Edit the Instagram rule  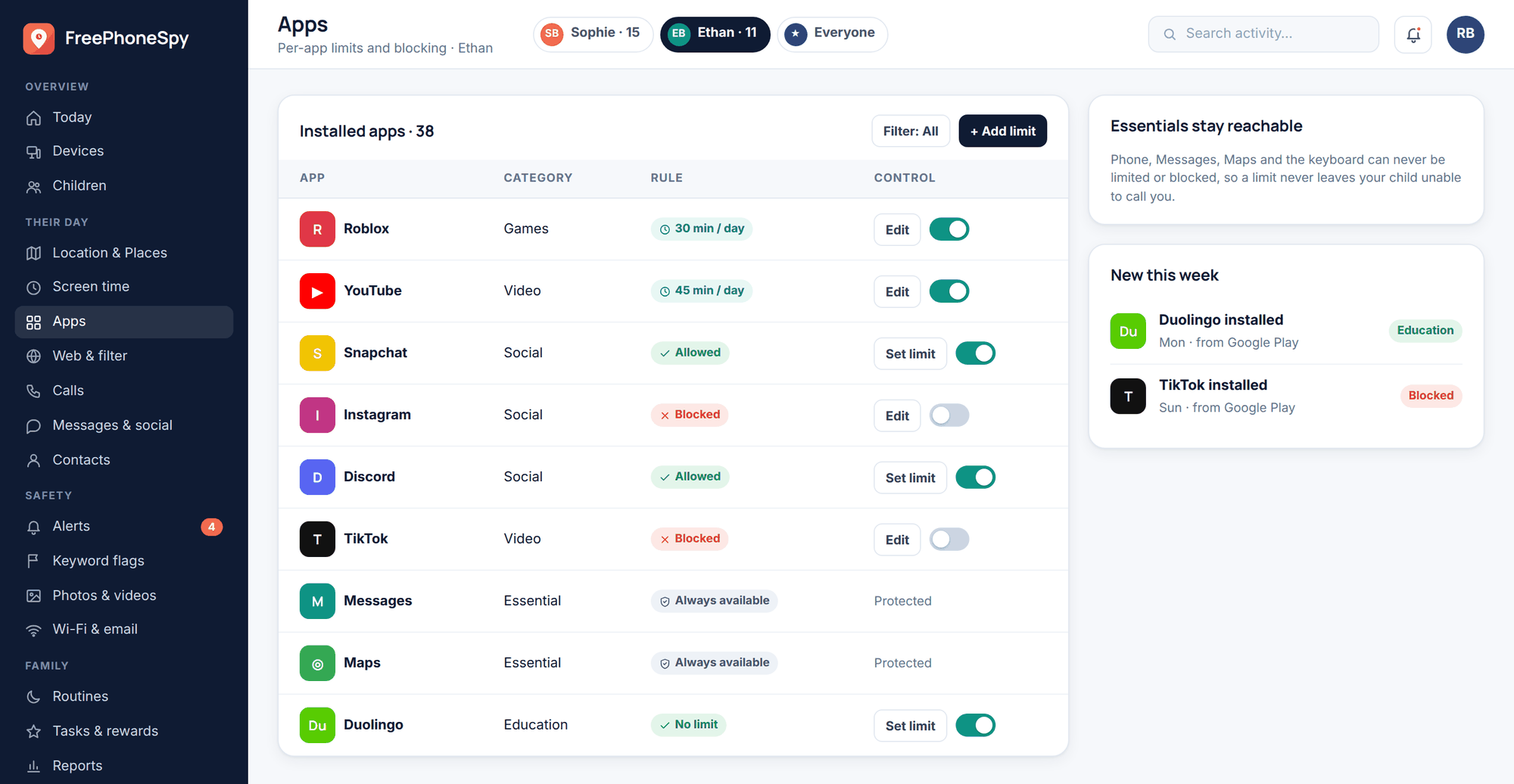point(897,416)
